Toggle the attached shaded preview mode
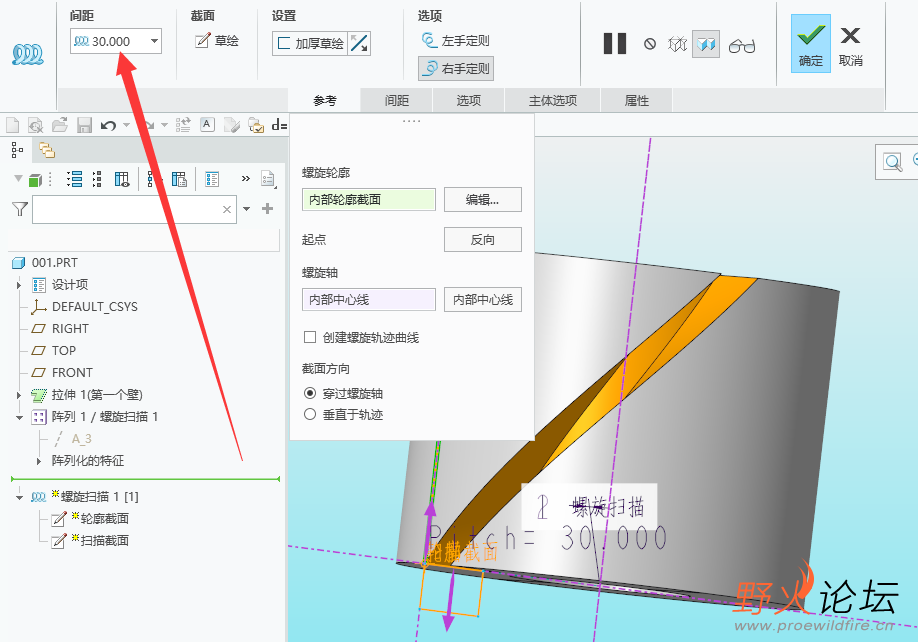 (x=705, y=44)
